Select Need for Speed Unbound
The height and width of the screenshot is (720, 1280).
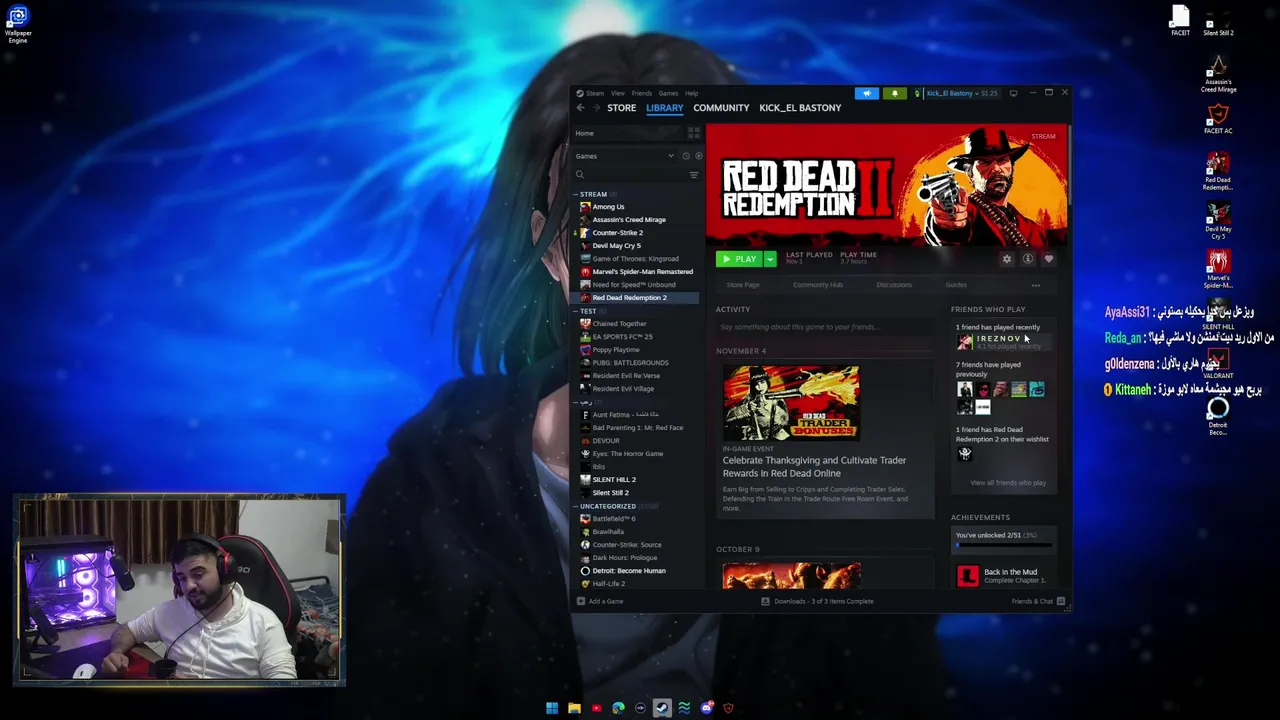633,285
